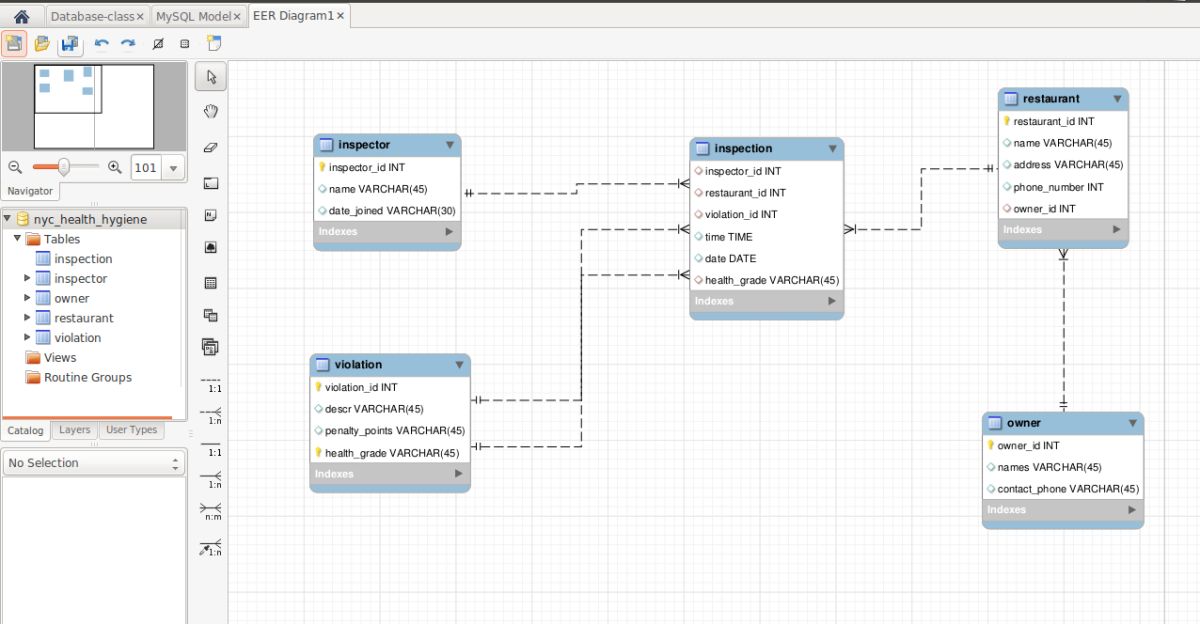Click the Undo toolbar icon

click(x=99, y=43)
